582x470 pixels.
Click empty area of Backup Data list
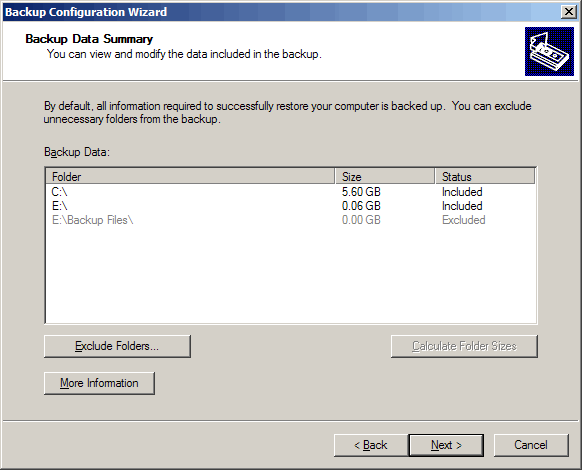(291, 275)
